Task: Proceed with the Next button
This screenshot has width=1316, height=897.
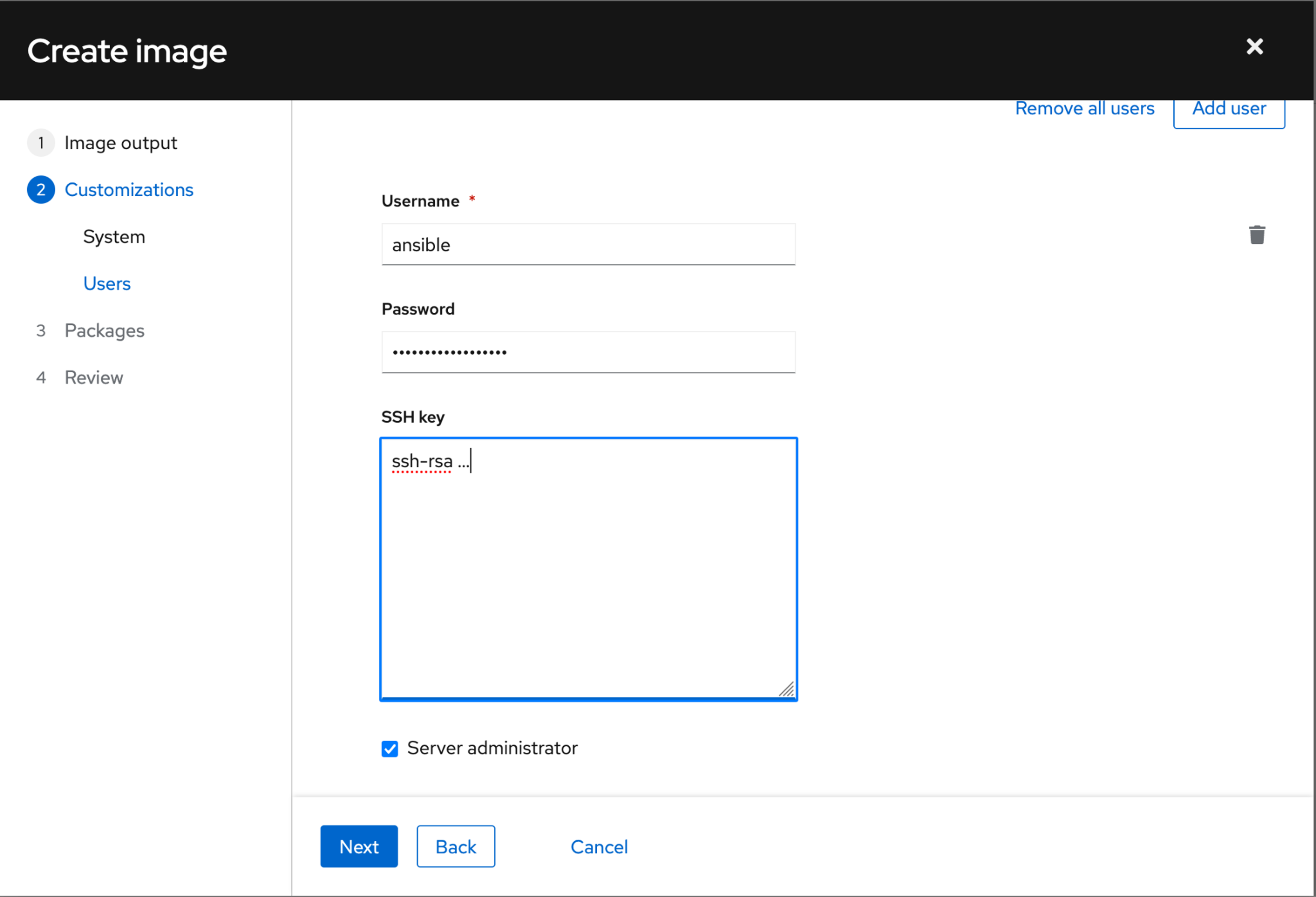Action: tap(359, 846)
